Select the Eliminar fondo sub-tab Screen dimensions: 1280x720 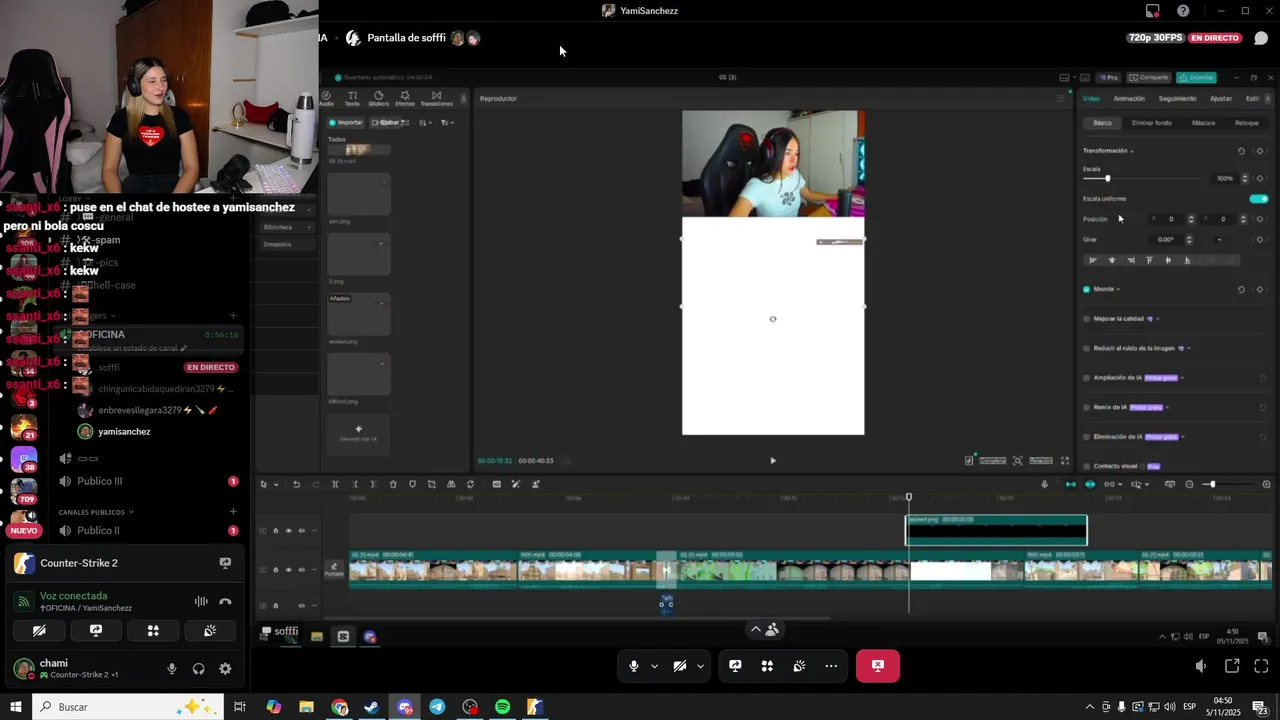click(1151, 123)
